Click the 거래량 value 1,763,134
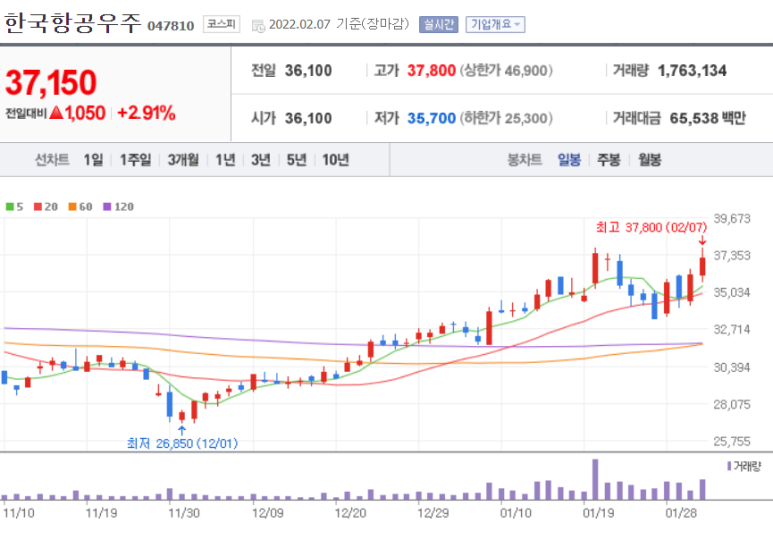The height and width of the screenshot is (540, 773). [x=692, y=71]
